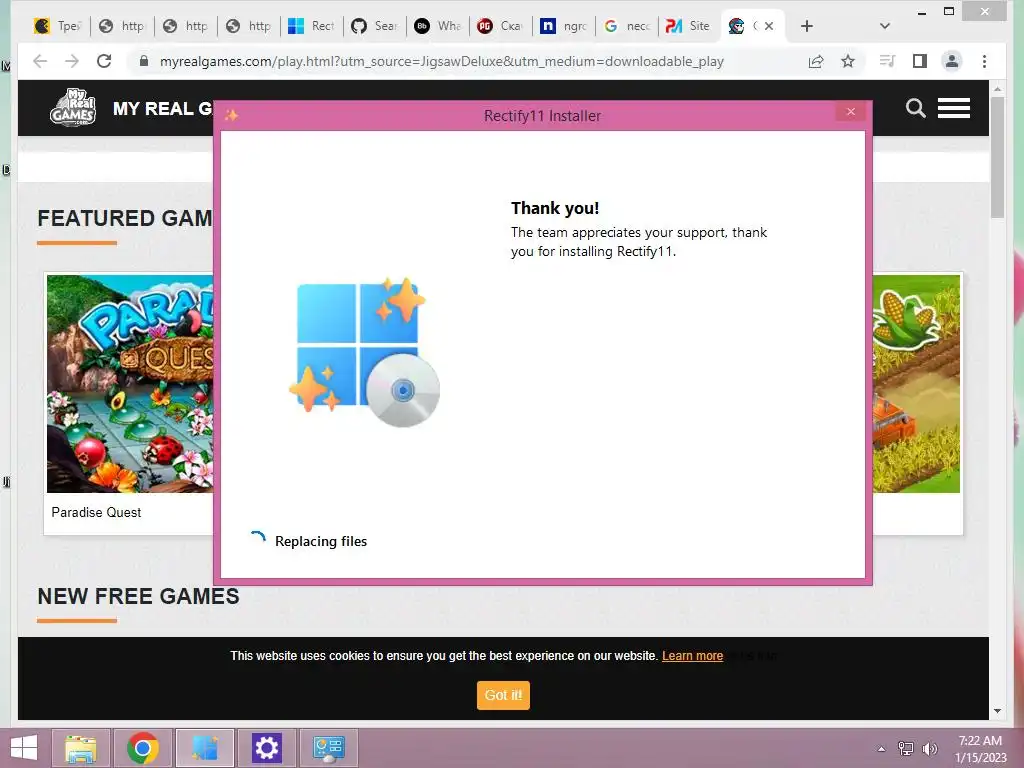1024x768 pixels.
Task: Go back to the previous page in Chrome
Action: [40, 61]
